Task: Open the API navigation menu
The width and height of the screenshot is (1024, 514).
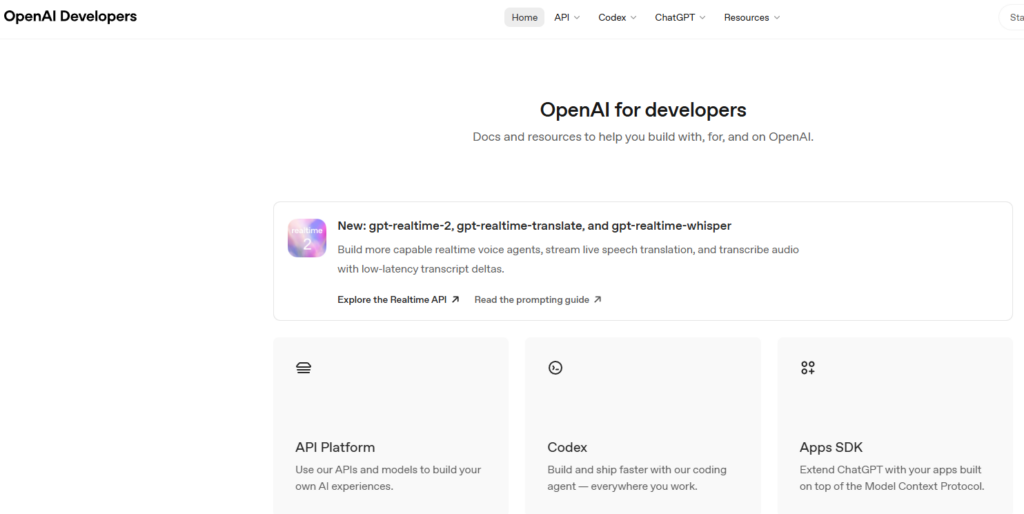Action: click(x=567, y=18)
